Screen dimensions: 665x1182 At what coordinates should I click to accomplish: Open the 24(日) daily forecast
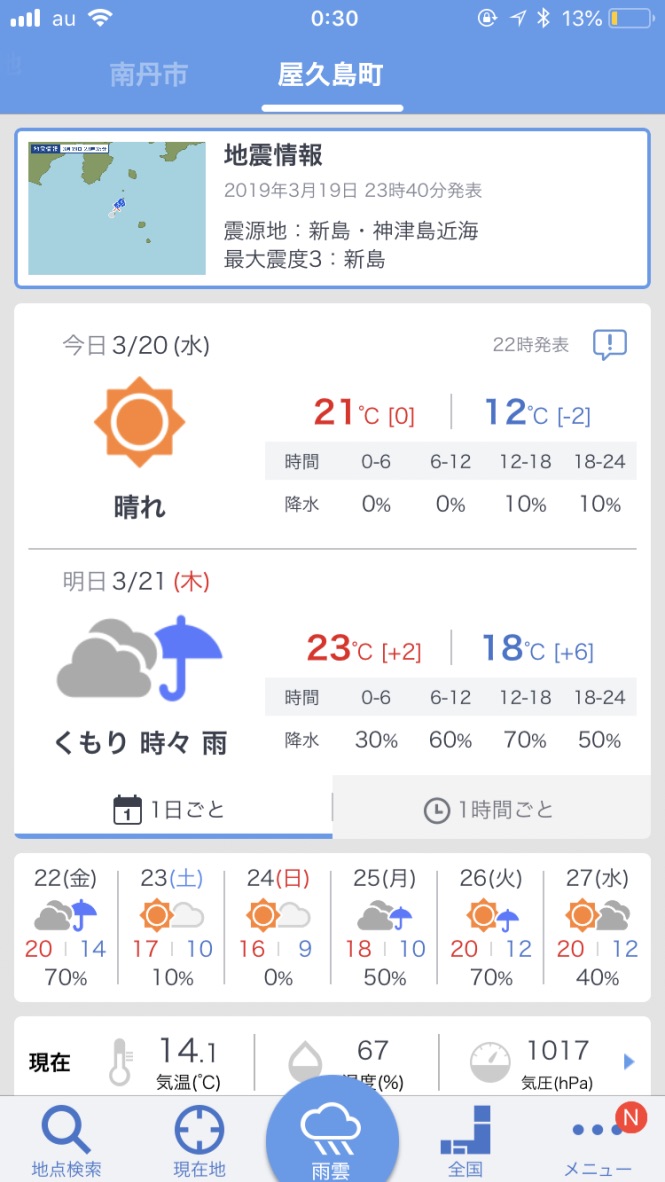pyautogui.click(x=278, y=927)
